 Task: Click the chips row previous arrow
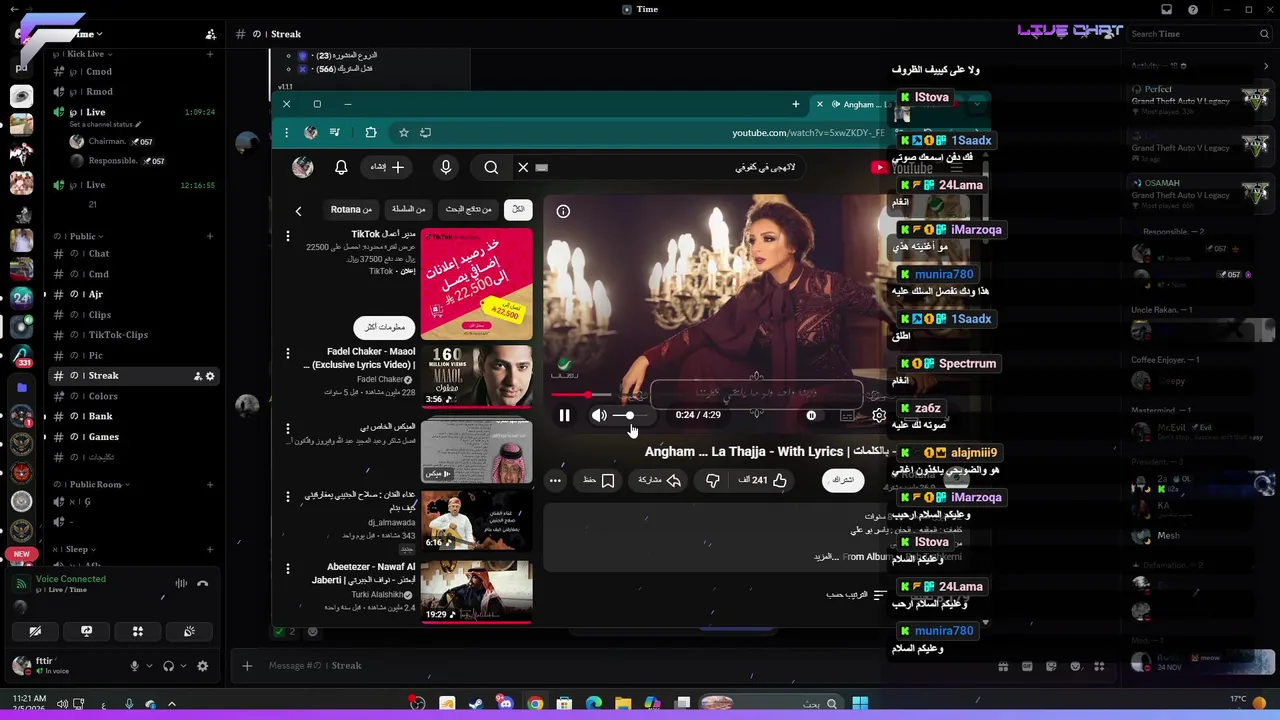click(298, 211)
